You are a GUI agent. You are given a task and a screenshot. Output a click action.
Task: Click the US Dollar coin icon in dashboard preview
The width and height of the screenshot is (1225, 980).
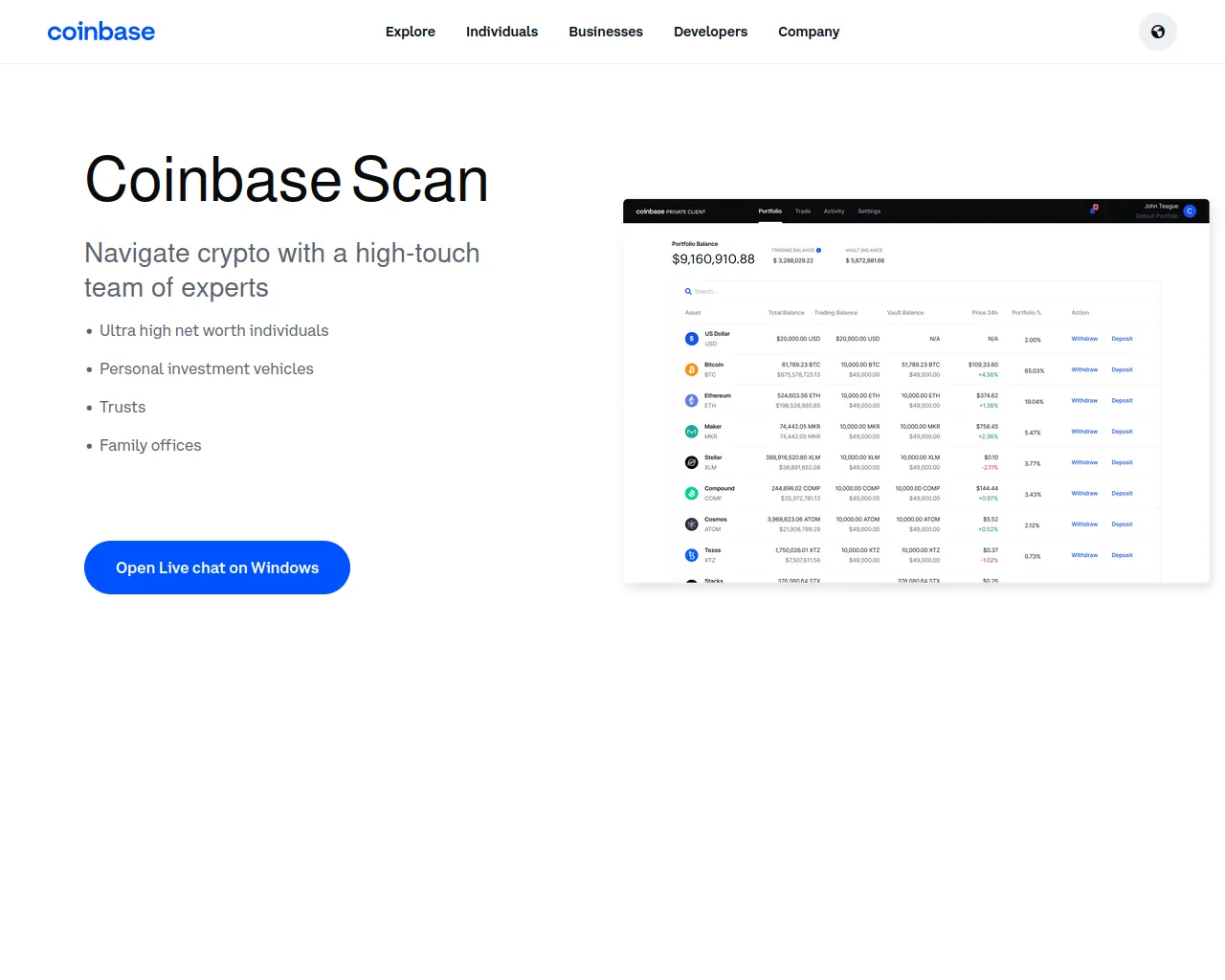click(692, 339)
